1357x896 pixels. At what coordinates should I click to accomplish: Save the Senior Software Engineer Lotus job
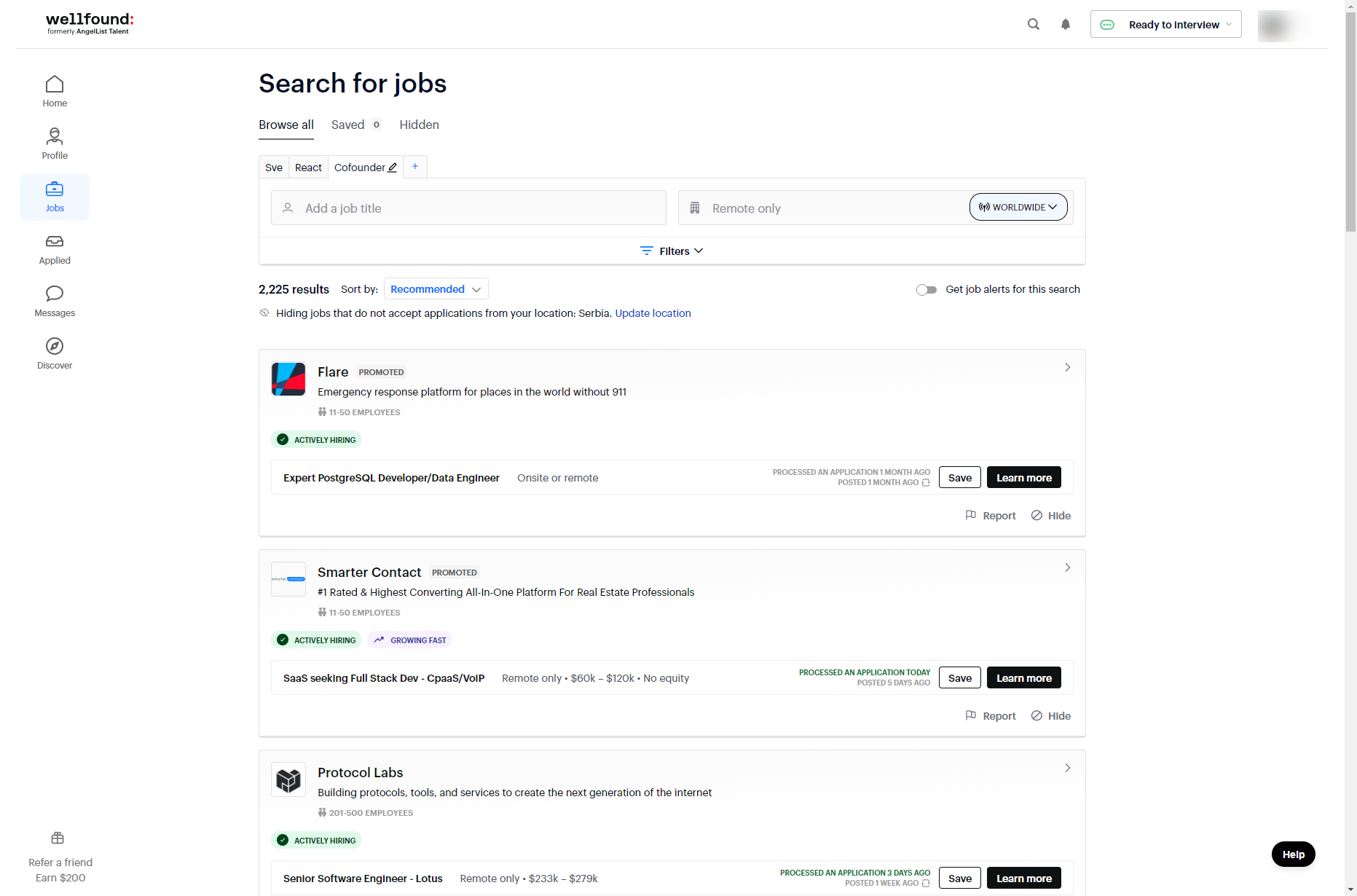[960, 879]
